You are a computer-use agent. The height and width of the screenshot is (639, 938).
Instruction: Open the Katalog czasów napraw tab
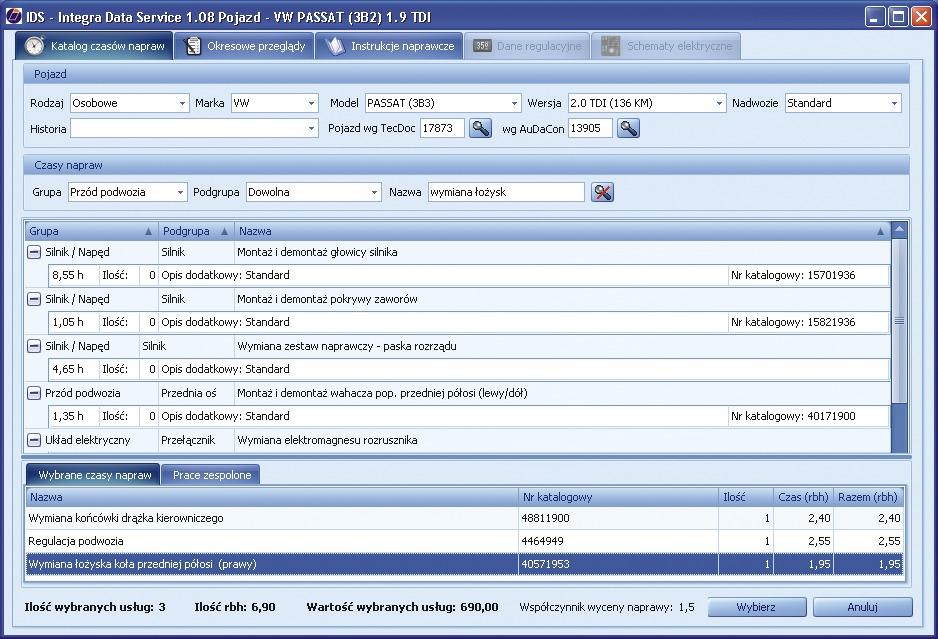point(95,46)
